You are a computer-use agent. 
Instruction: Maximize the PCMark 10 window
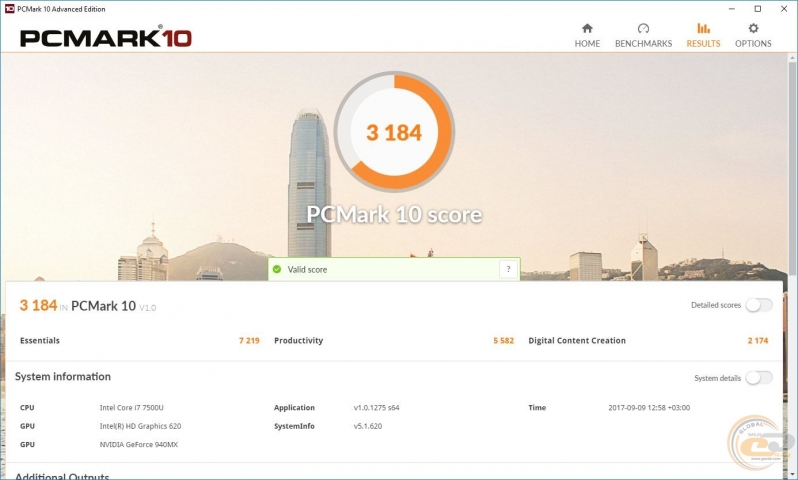tap(758, 9)
